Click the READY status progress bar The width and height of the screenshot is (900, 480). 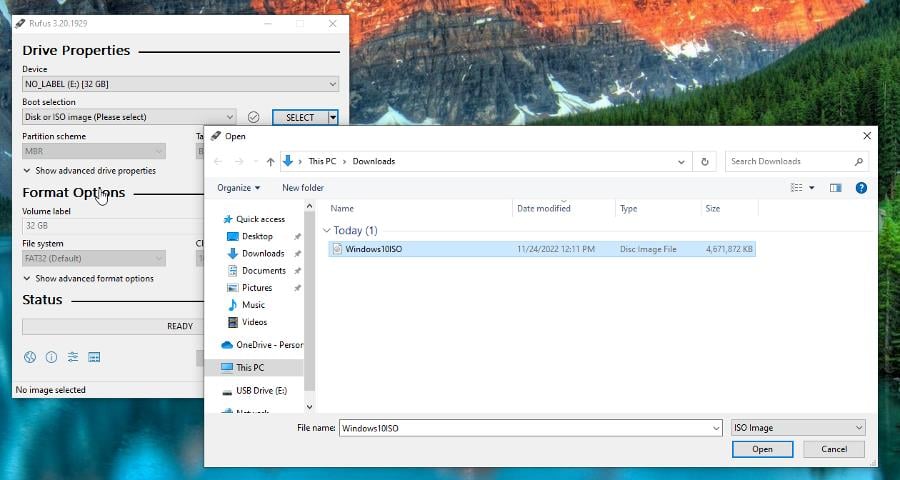tap(114, 326)
